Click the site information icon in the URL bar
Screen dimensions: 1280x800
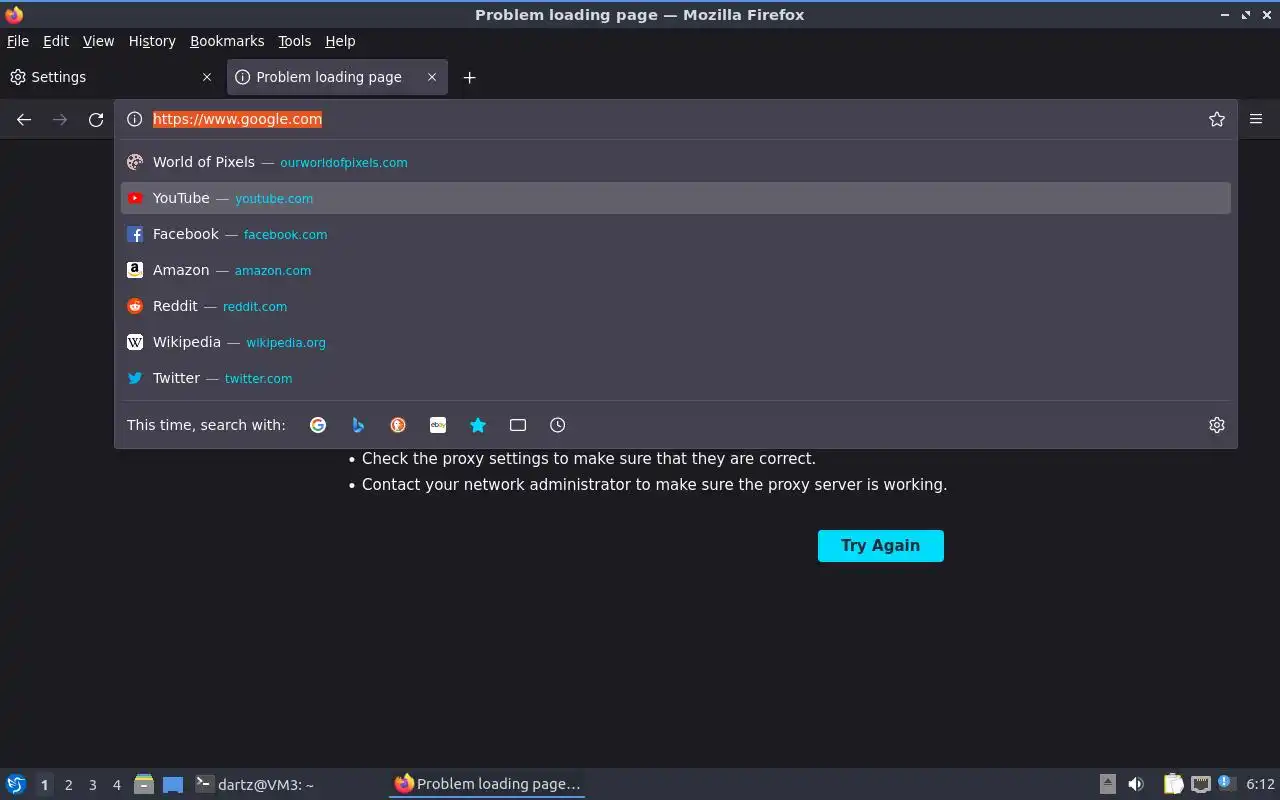(135, 119)
